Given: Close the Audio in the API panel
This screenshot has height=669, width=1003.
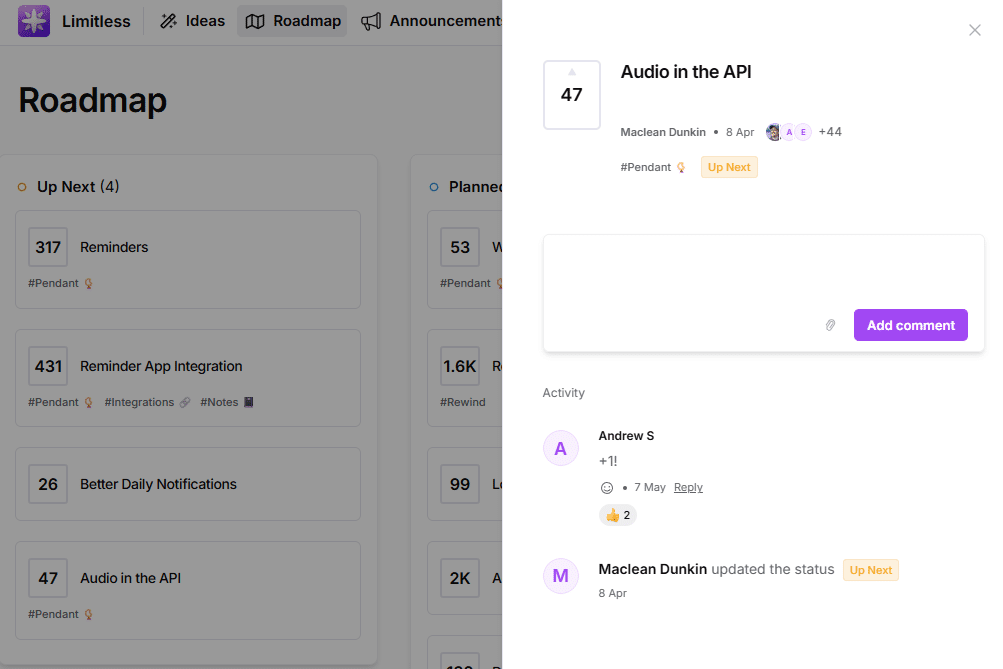Looking at the screenshot, I should tap(975, 30).
